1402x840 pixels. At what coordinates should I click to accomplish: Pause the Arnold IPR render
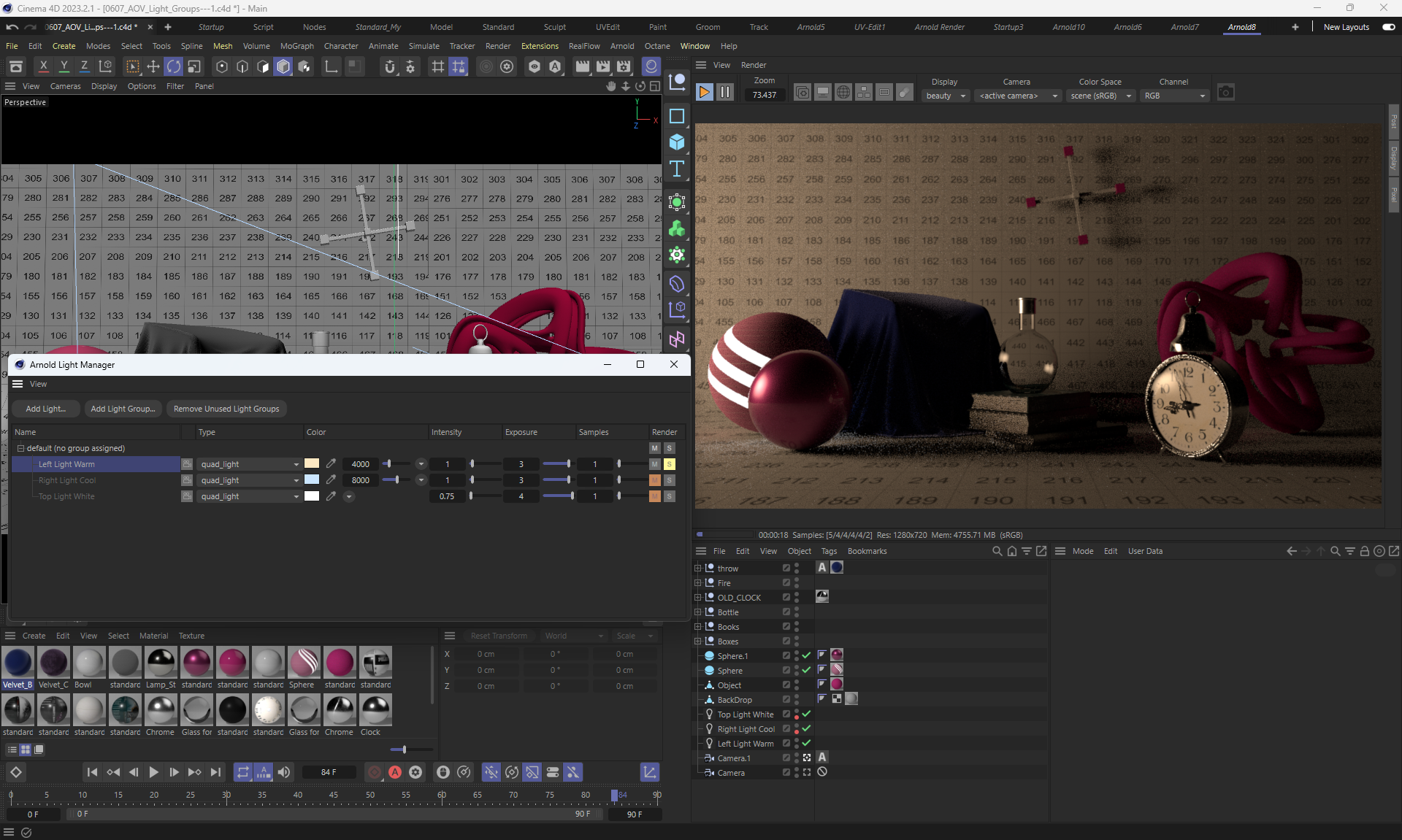(x=725, y=93)
